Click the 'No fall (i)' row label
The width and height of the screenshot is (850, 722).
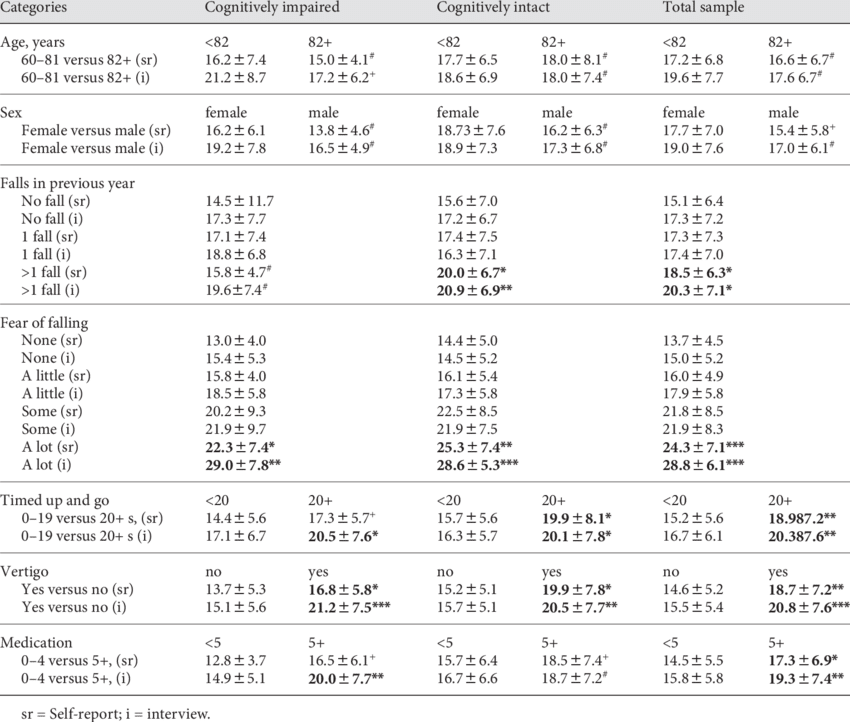[x=52, y=219]
